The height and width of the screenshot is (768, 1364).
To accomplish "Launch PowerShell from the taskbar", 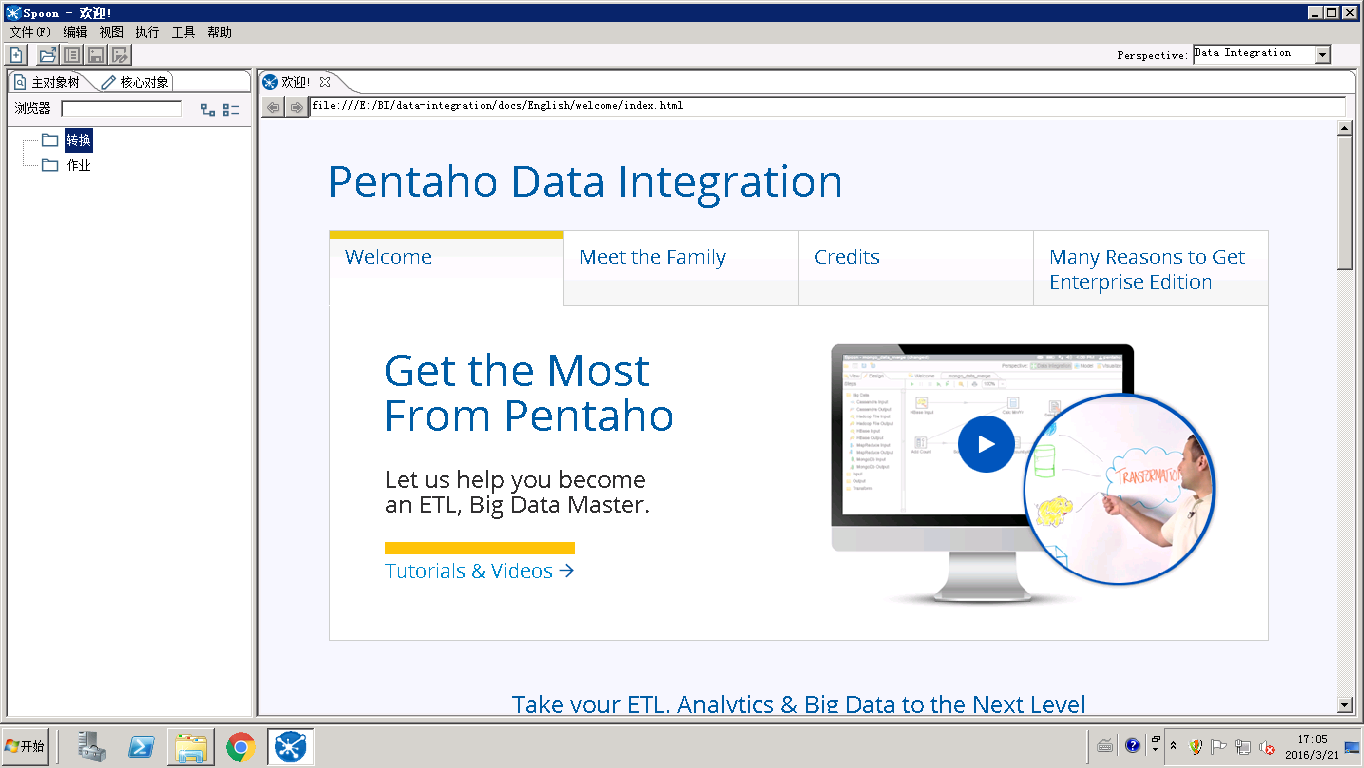I will 141,747.
